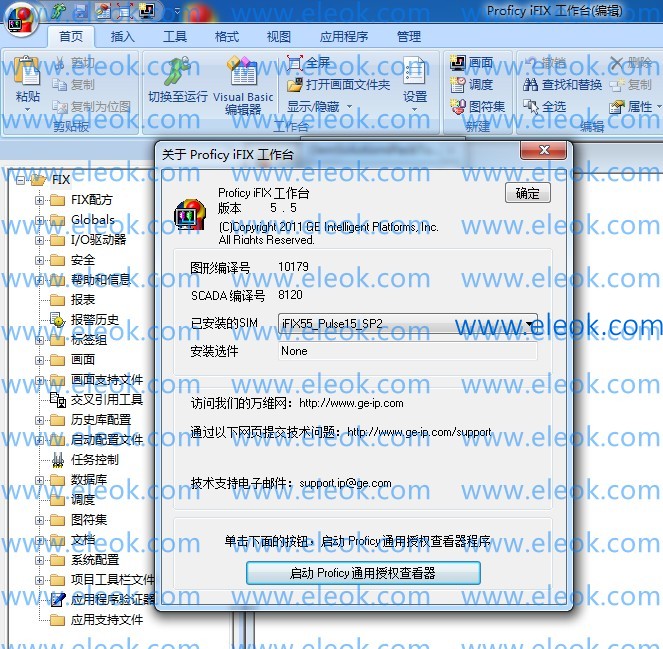Click the Paste (粘贴) icon

(x=27, y=71)
